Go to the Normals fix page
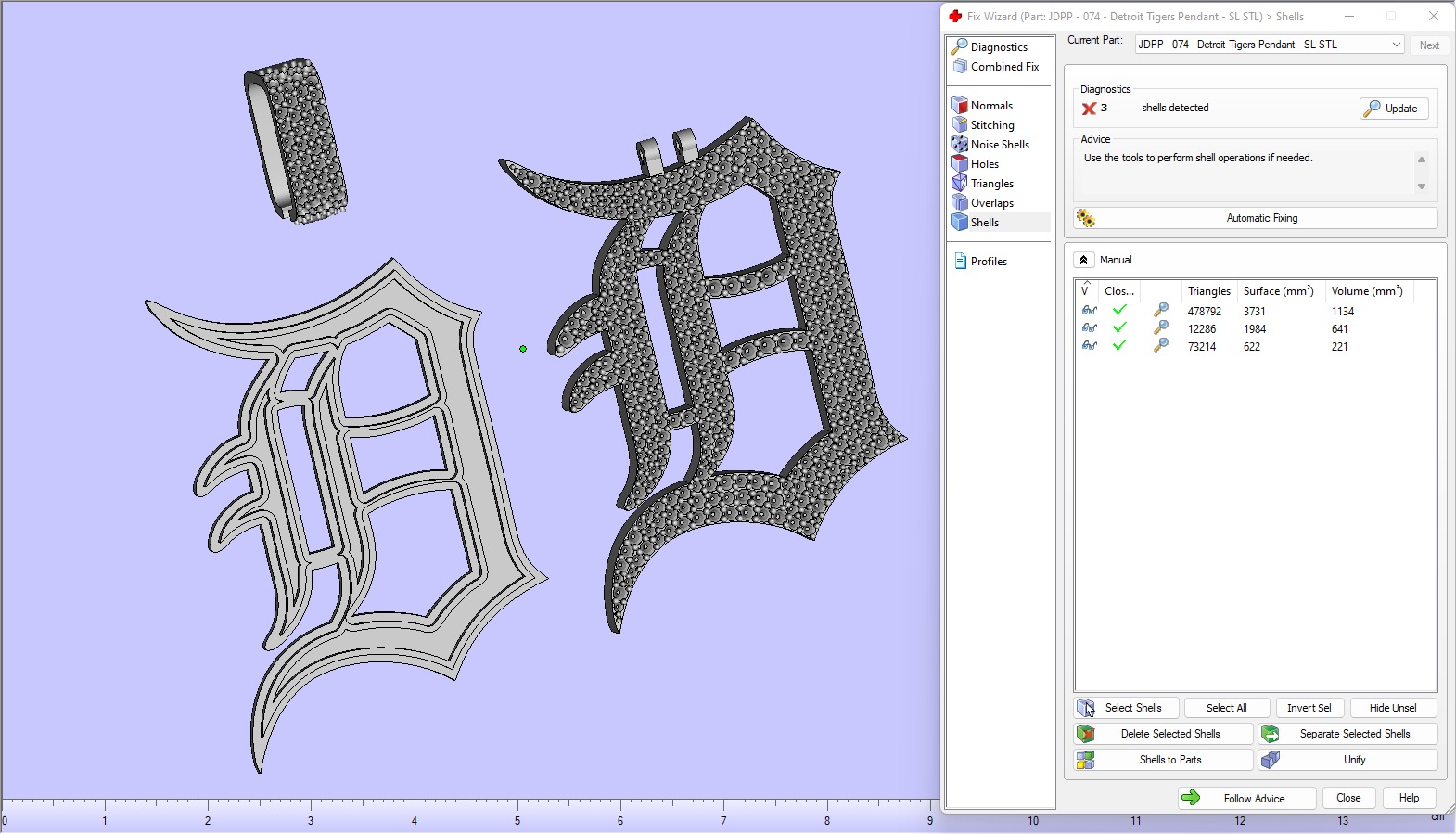This screenshot has height=834, width=1456. click(x=991, y=106)
